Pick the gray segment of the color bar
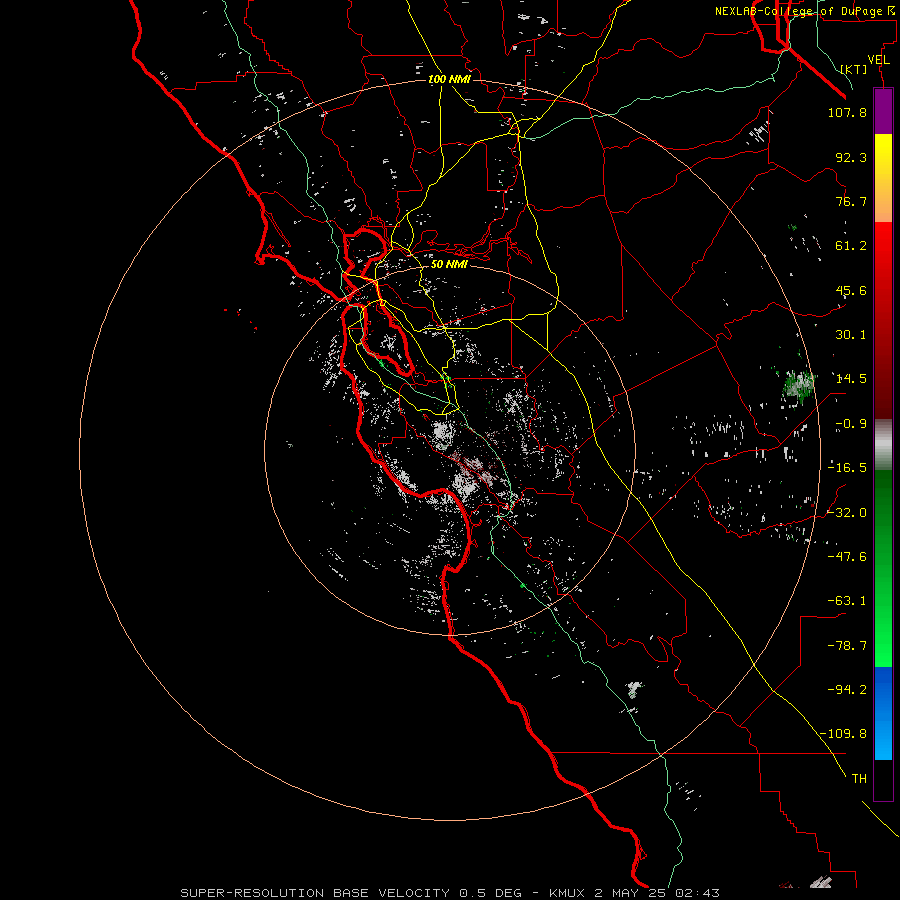Viewport: 900px width, 900px height. tap(883, 444)
